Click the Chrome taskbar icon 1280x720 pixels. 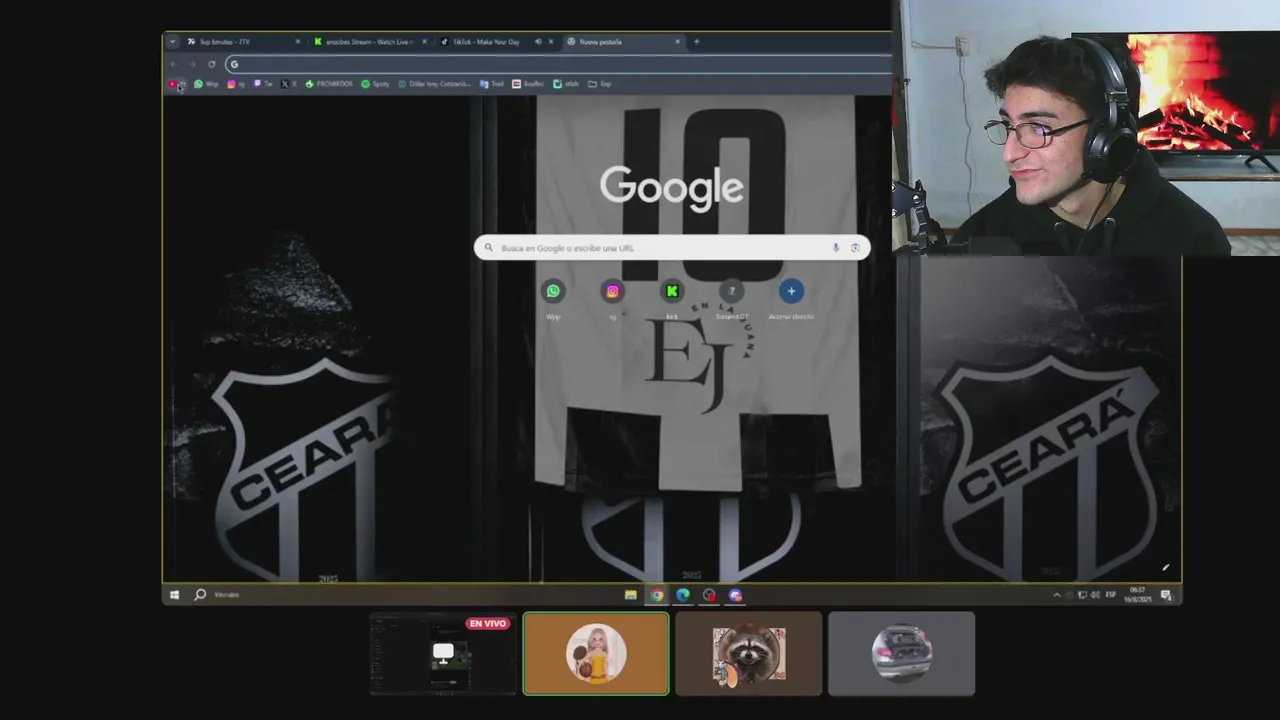pos(656,595)
